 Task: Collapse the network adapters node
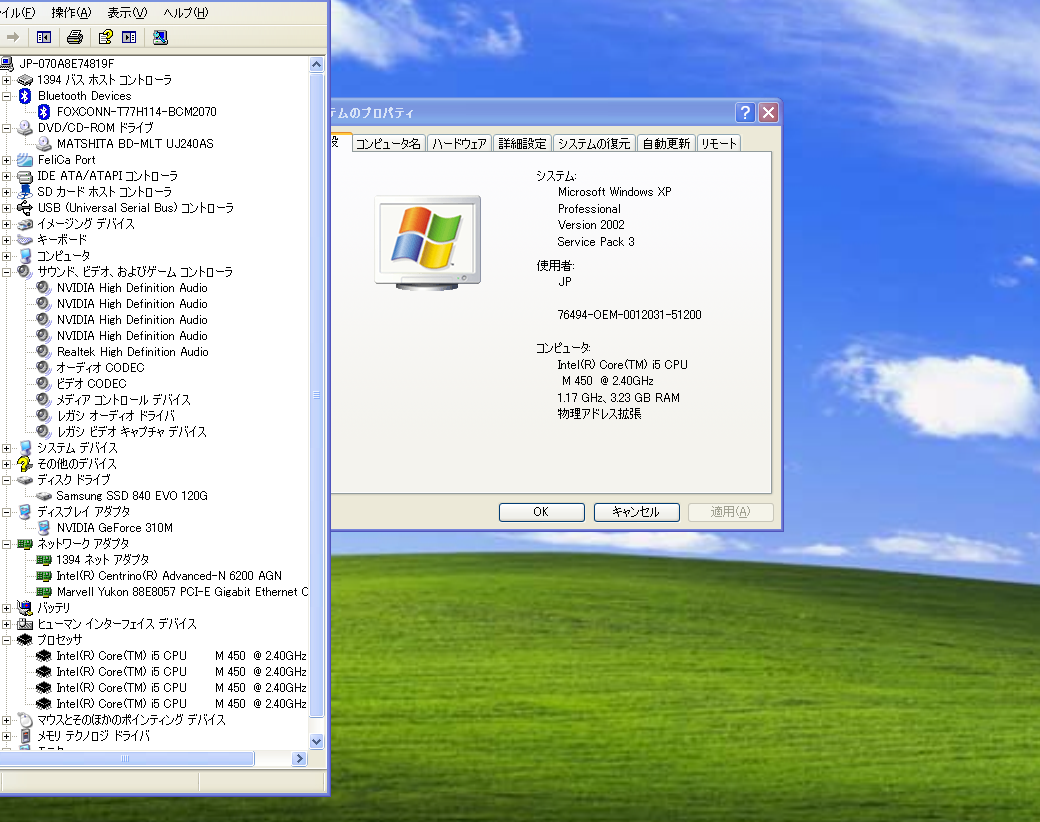pyautogui.click(x=7, y=544)
